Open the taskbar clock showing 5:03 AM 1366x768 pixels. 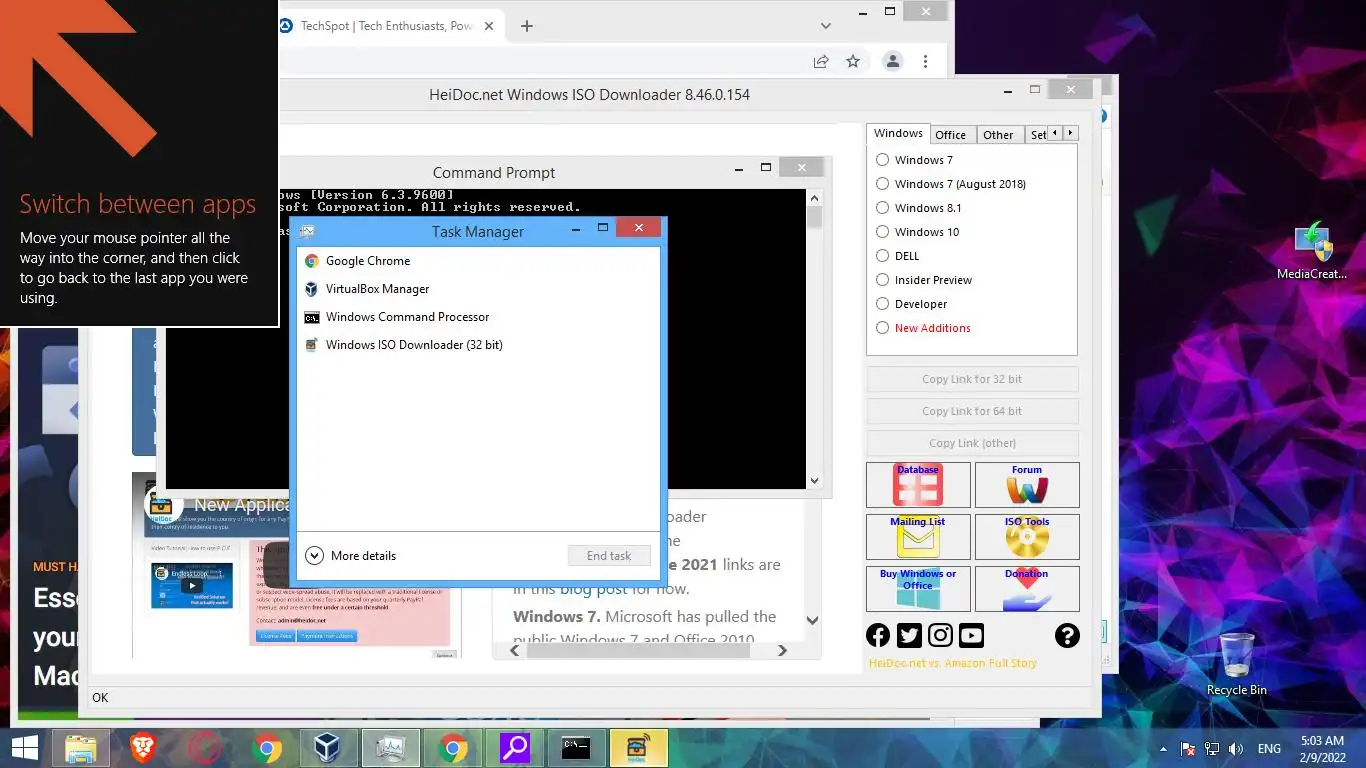[x=1322, y=748]
